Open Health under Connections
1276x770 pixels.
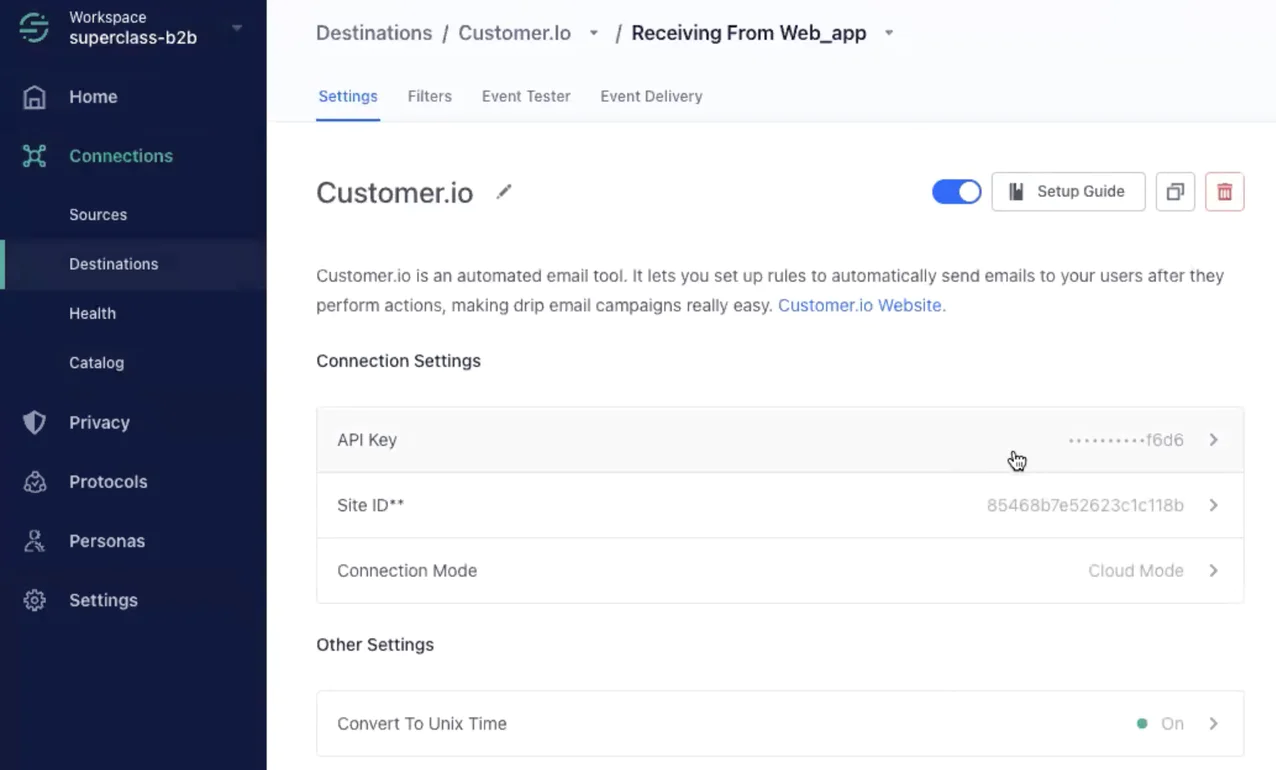click(92, 313)
